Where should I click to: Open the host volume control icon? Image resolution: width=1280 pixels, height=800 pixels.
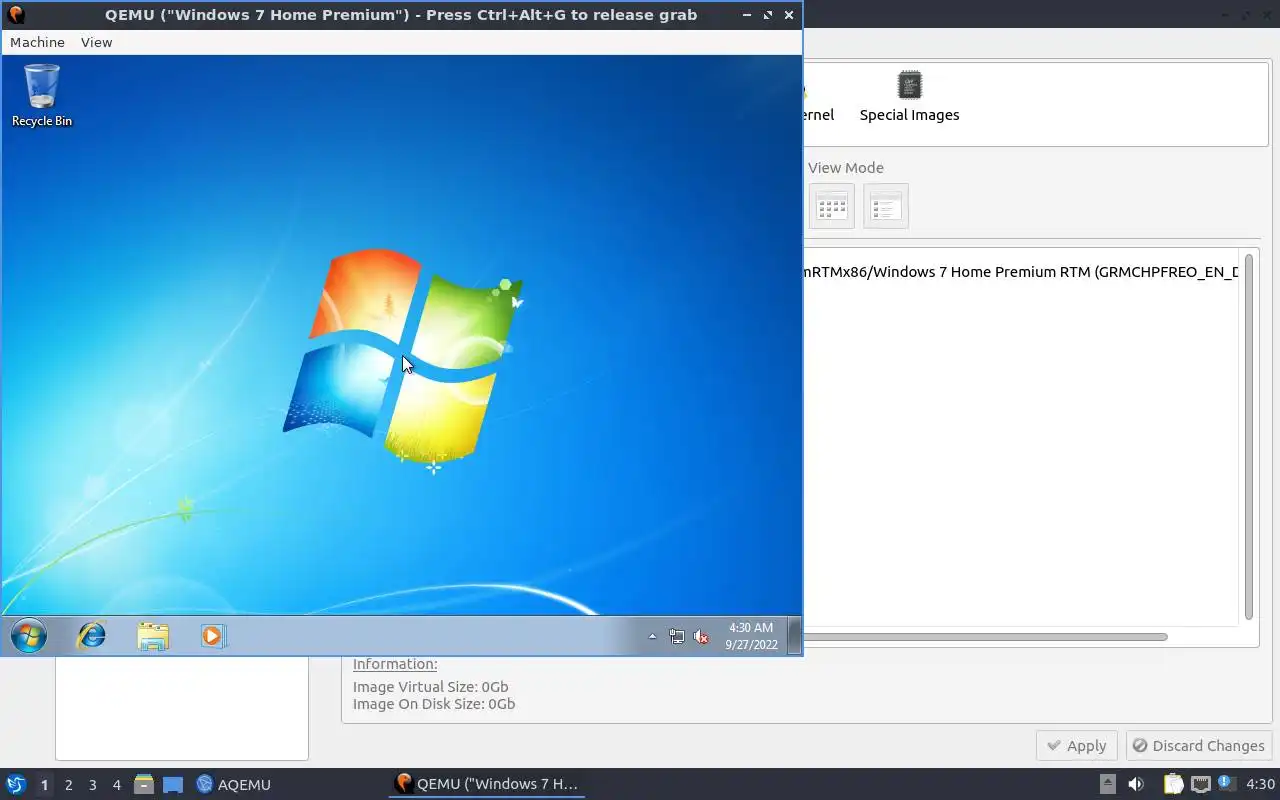tap(1136, 784)
